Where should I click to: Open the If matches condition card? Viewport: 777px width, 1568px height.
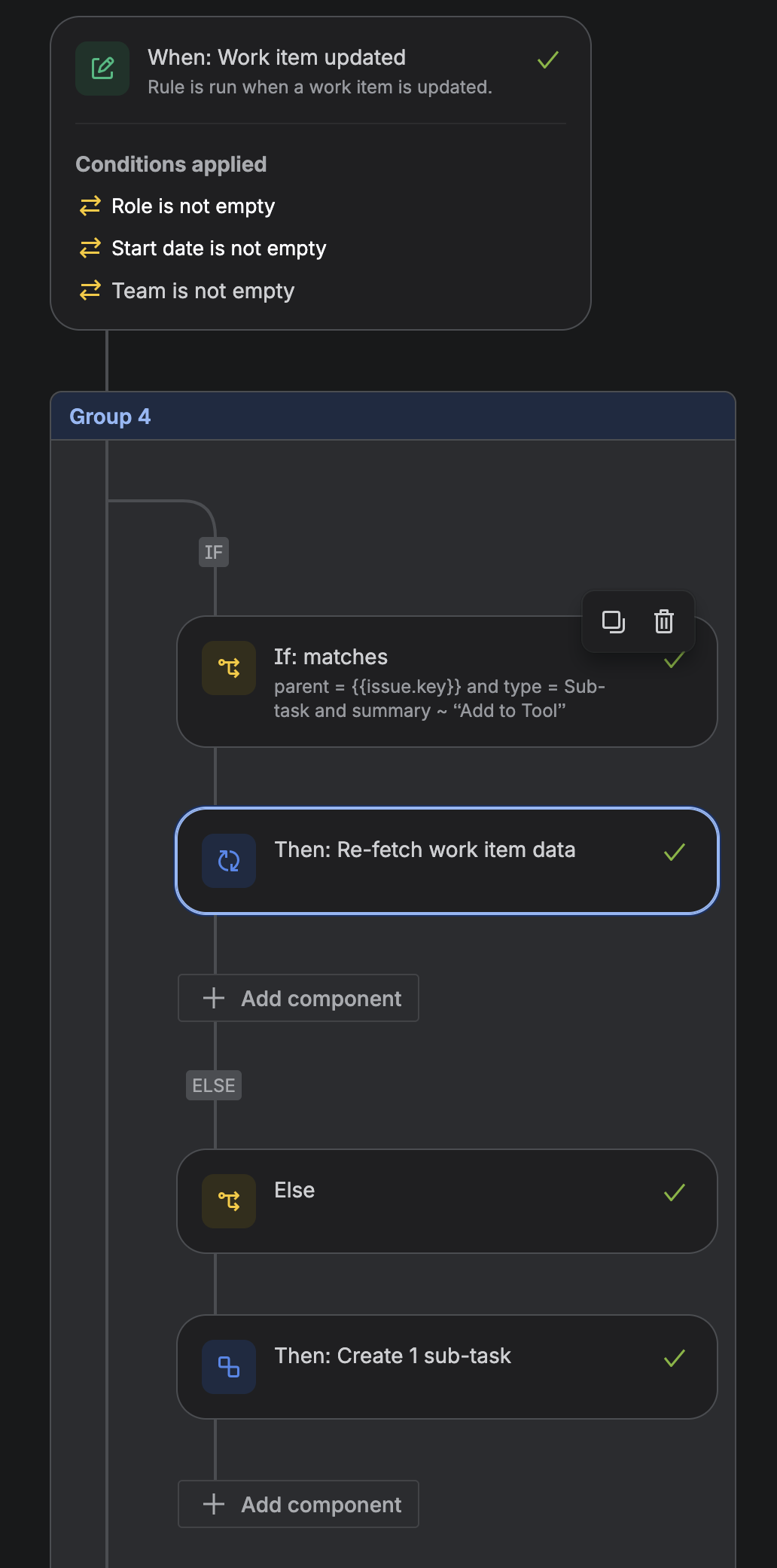click(447, 682)
